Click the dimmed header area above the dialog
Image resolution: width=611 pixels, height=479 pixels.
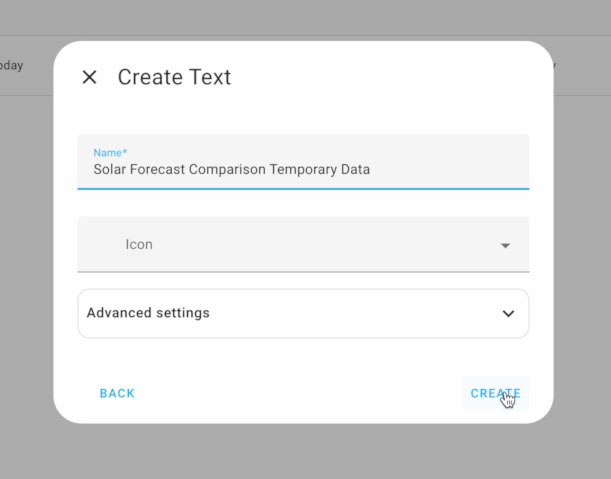[306, 18]
